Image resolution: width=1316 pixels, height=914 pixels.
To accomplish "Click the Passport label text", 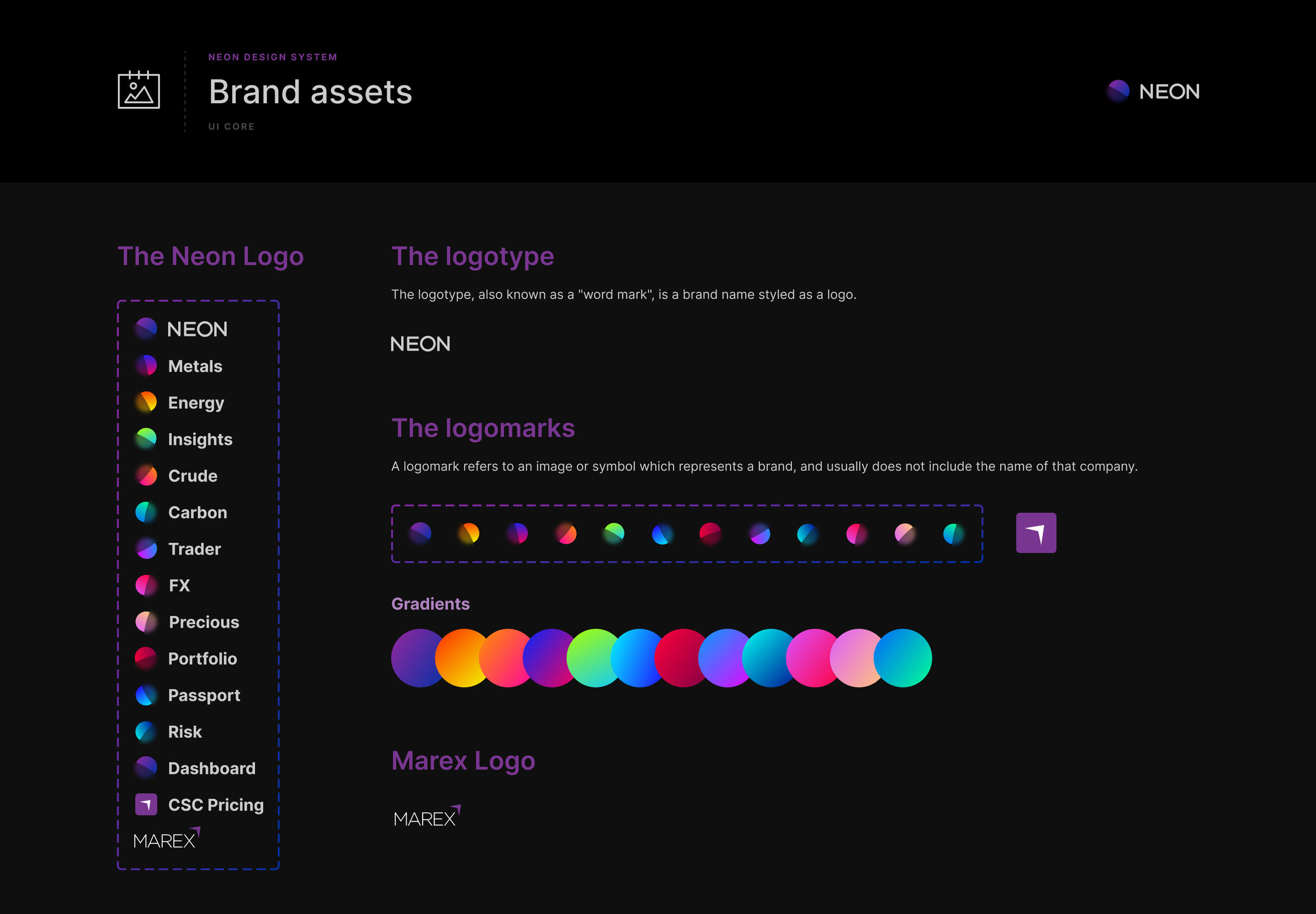I will pyautogui.click(x=204, y=696).
